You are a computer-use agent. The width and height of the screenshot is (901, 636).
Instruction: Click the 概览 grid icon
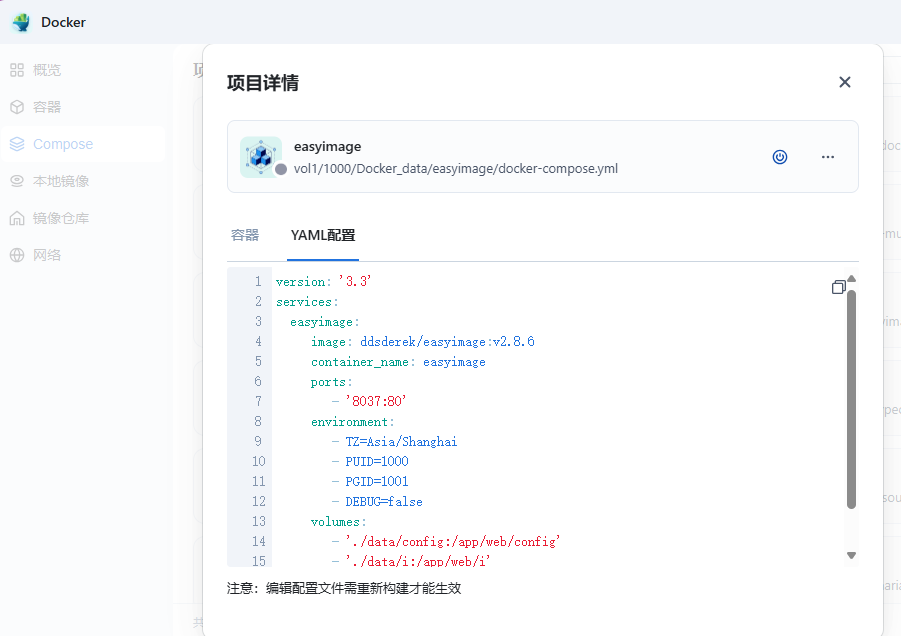coord(17,70)
